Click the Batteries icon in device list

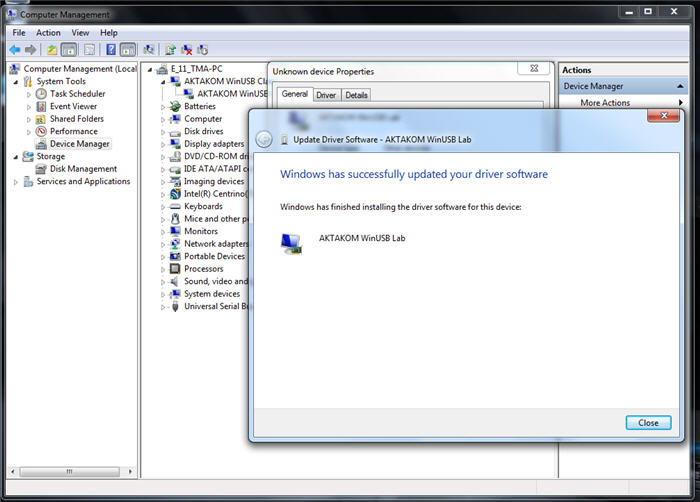(x=175, y=106)
